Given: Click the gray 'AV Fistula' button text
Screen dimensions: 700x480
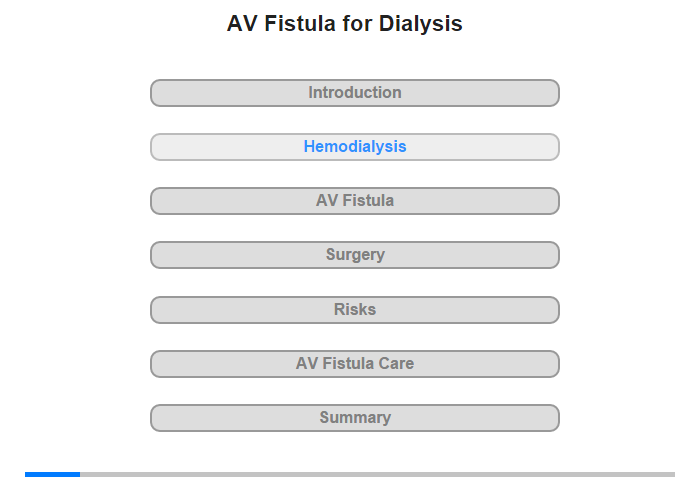Looking at the screenshot, I should pyautogui.click(x=355, y=200).
